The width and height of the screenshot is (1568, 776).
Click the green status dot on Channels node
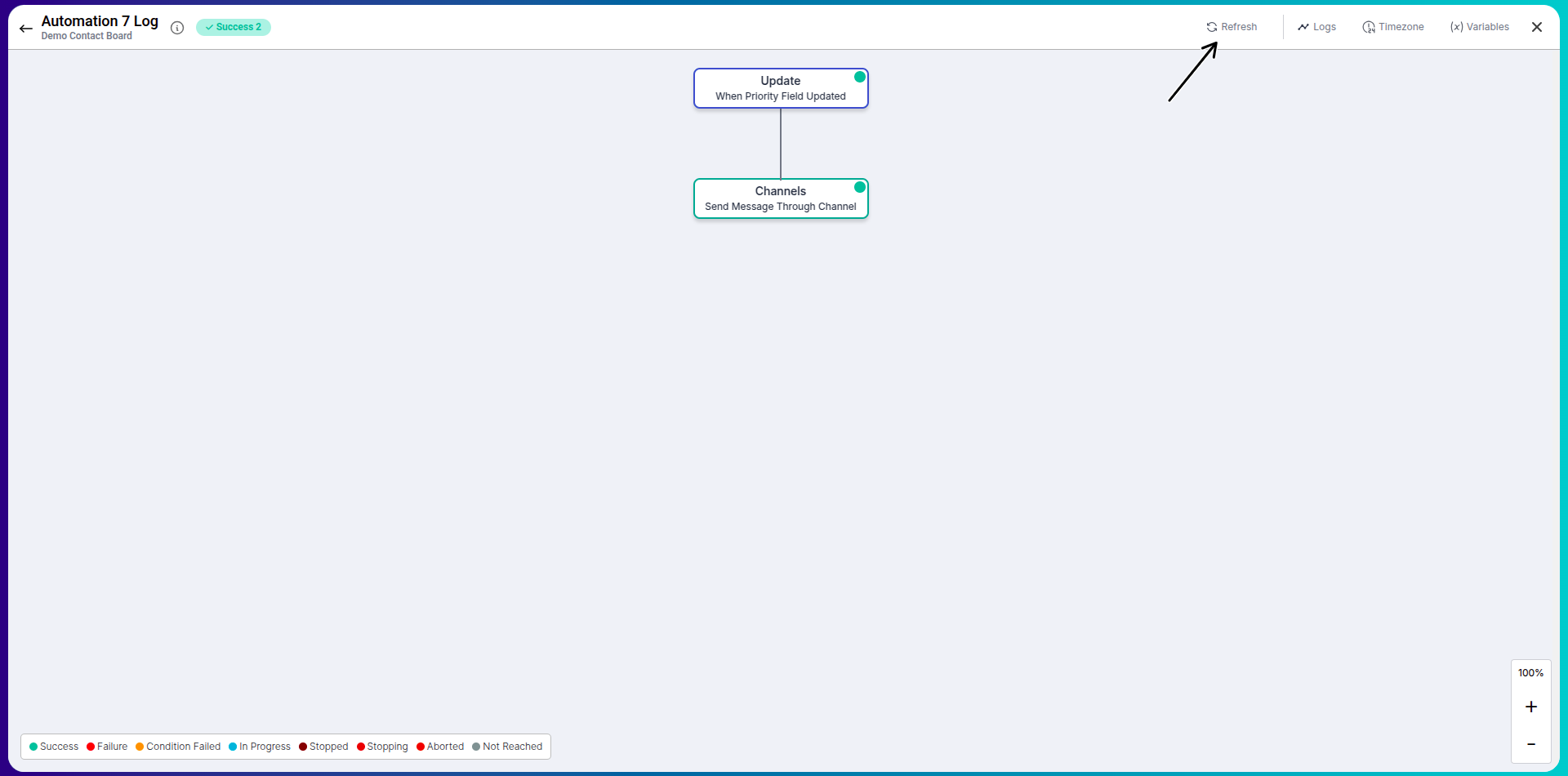(860, 187)
